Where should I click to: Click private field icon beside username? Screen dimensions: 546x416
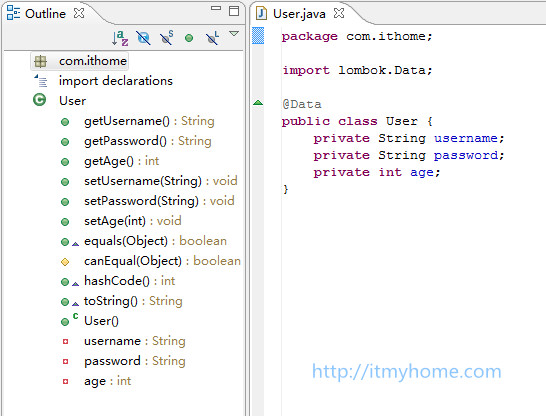point(65,342)
